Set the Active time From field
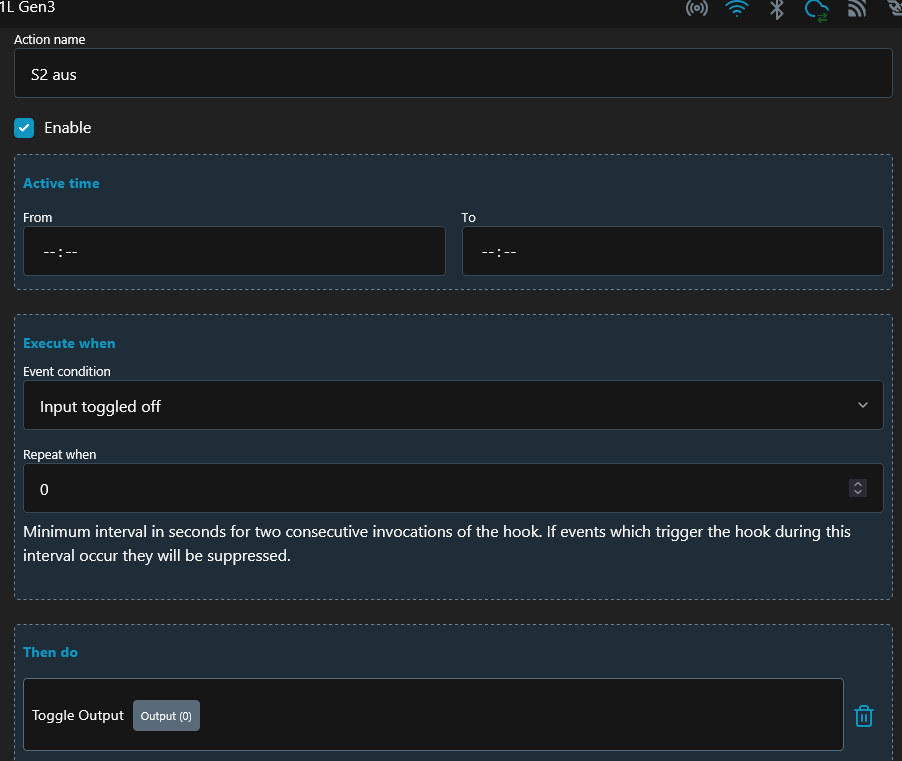Screen dimensions: 902x761 point(234,251)
